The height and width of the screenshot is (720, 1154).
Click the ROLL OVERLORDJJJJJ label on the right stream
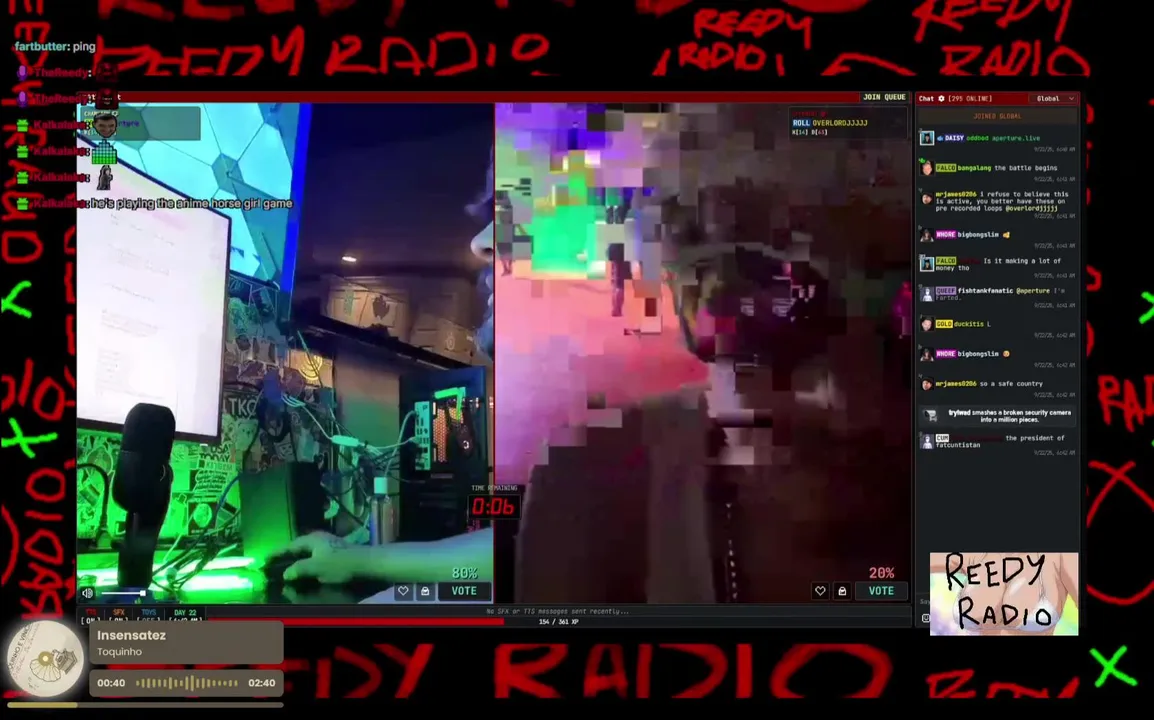[x=830, y=123]
